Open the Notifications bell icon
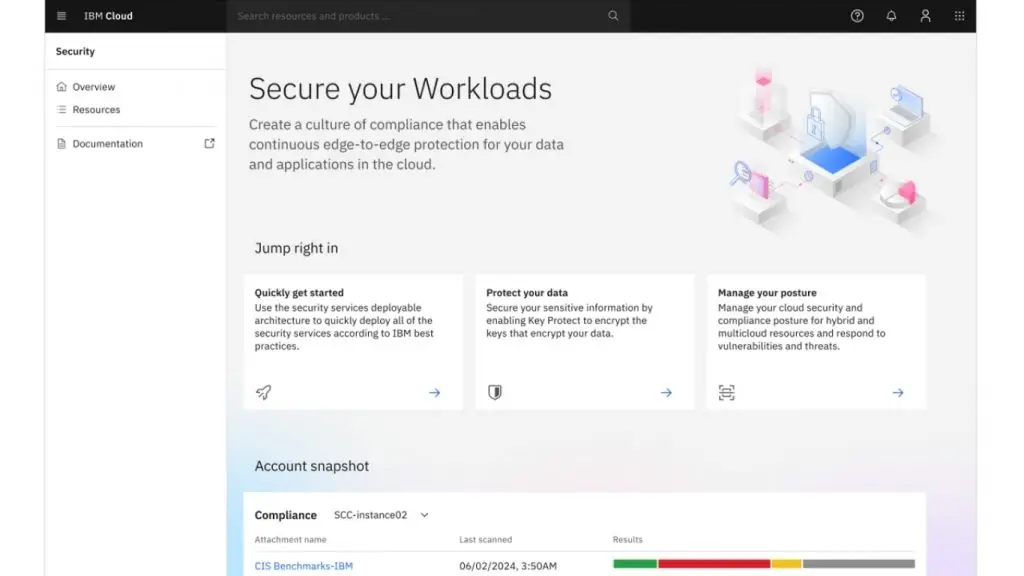This screenshot has height=576, width=1024. point(891,16)
